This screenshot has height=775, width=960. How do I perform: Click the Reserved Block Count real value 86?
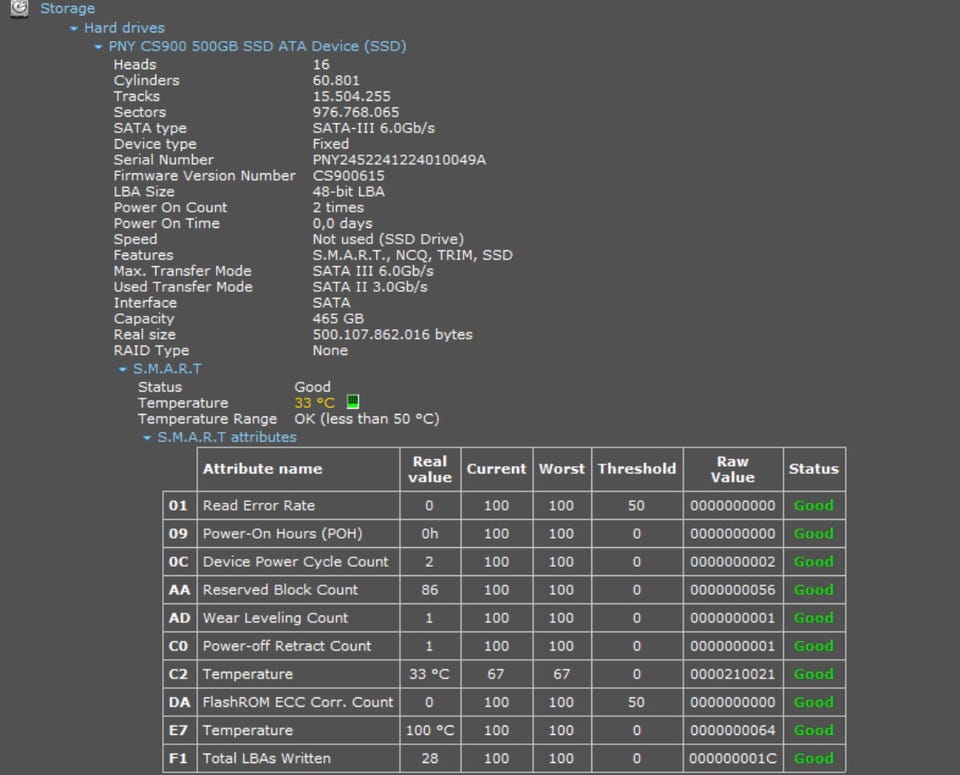point(429,590)
